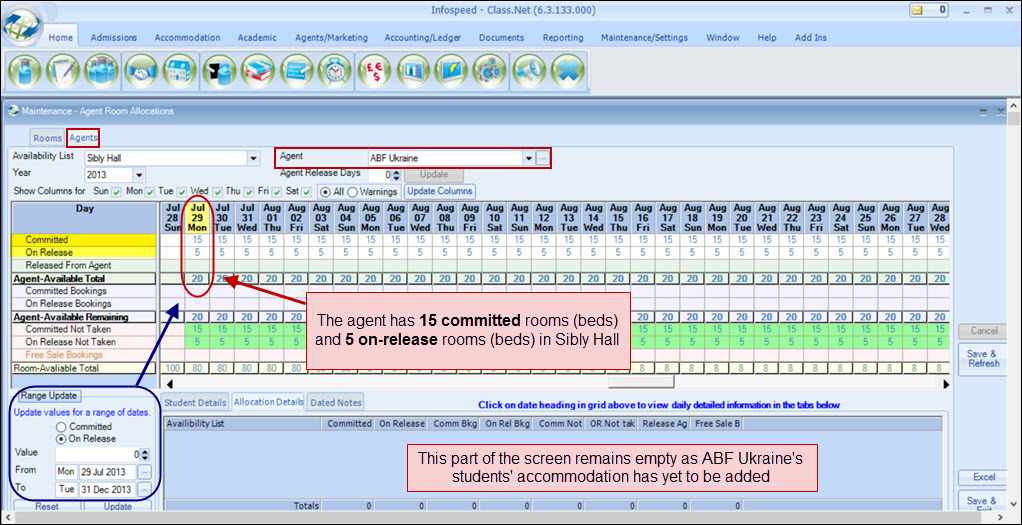Click the Save & Refresh button
Viewport: 1022px width, 525px height.
[x=982, y=358]
